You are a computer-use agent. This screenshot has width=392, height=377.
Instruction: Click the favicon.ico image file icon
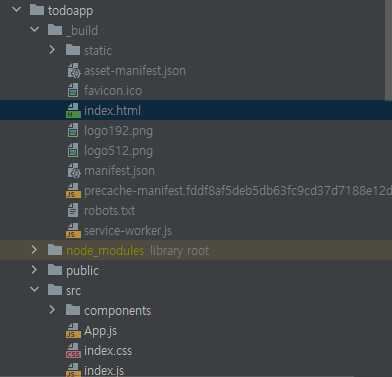[x=73, y=90]
